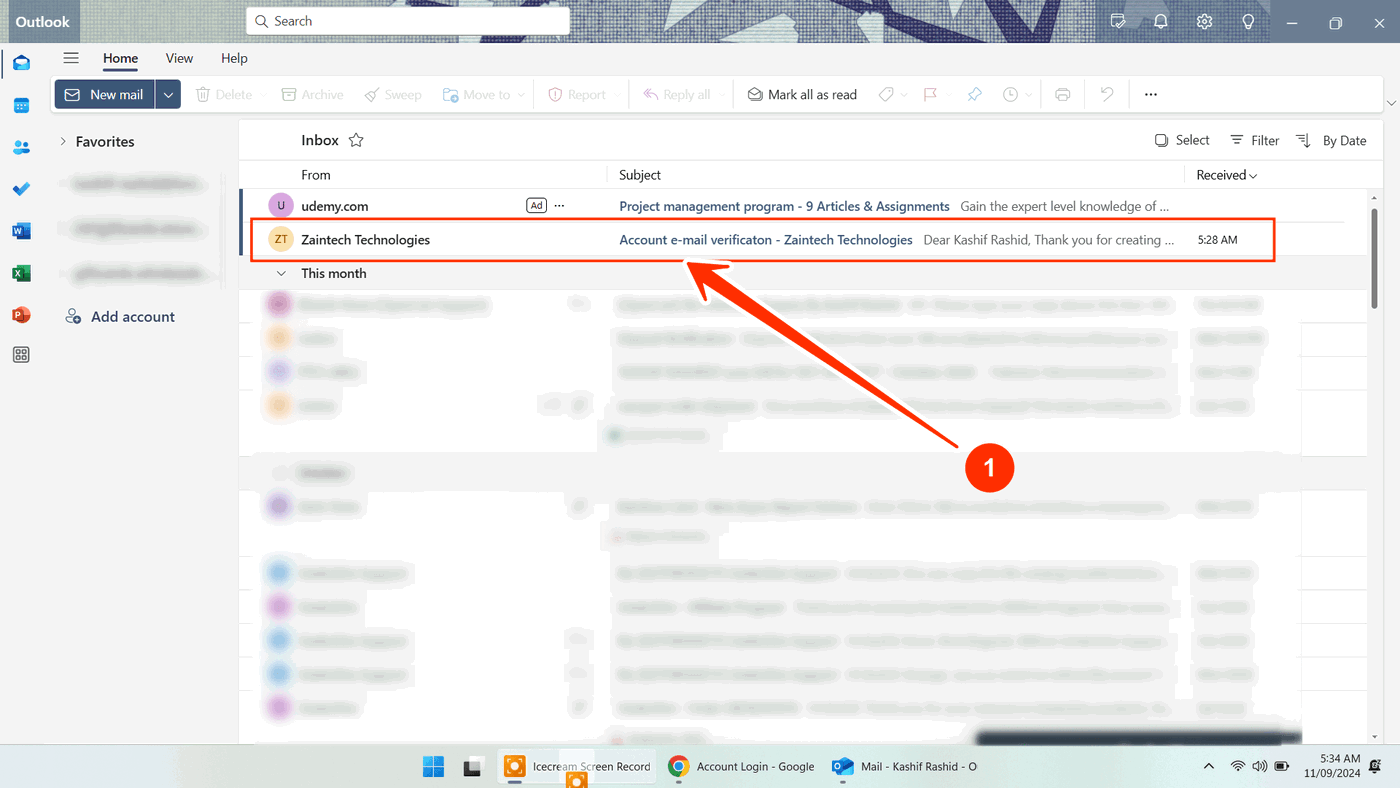Open the By Date sort menu

click(x=1331, y=140)
